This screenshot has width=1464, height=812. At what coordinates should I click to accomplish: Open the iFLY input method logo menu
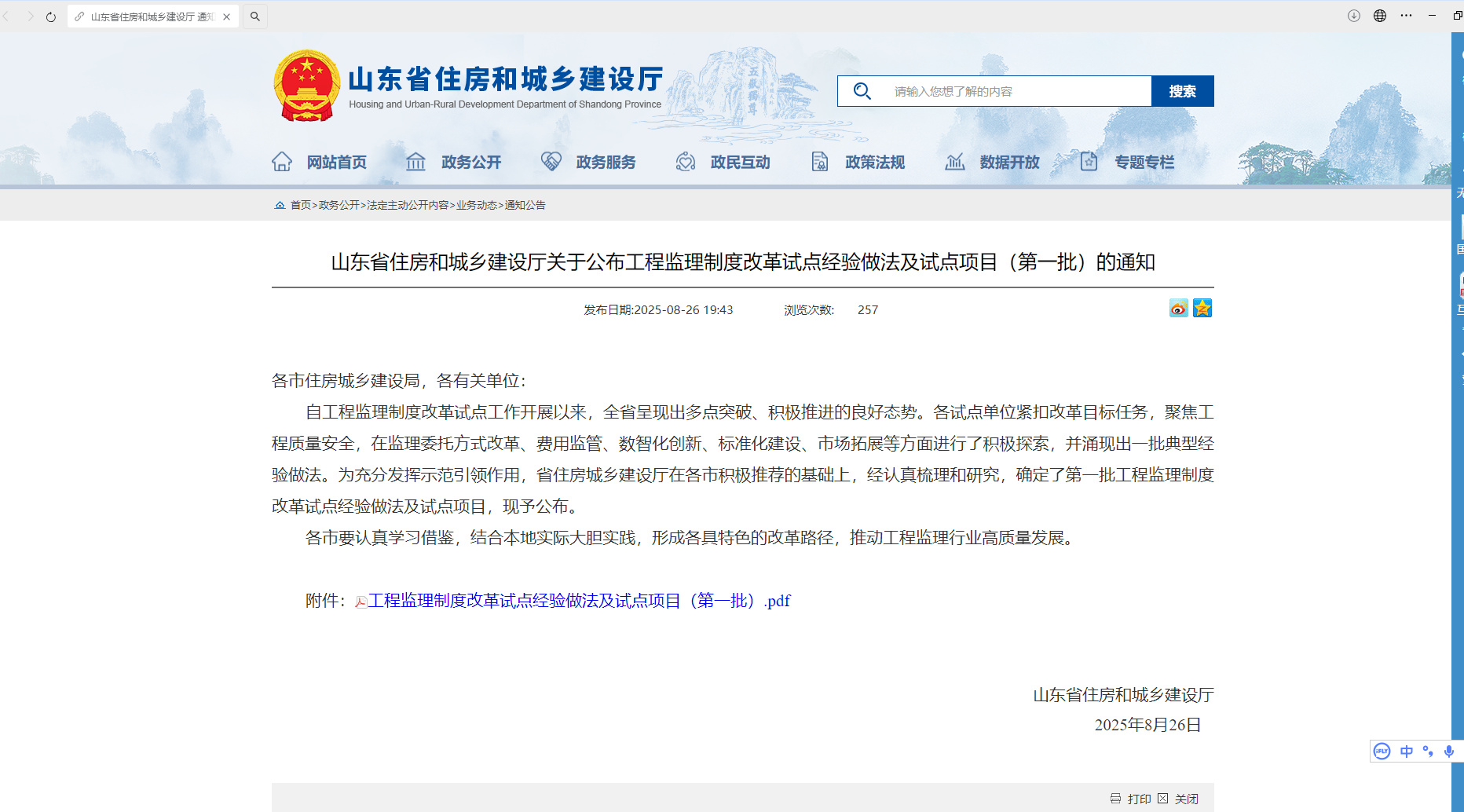[1382, 752]
